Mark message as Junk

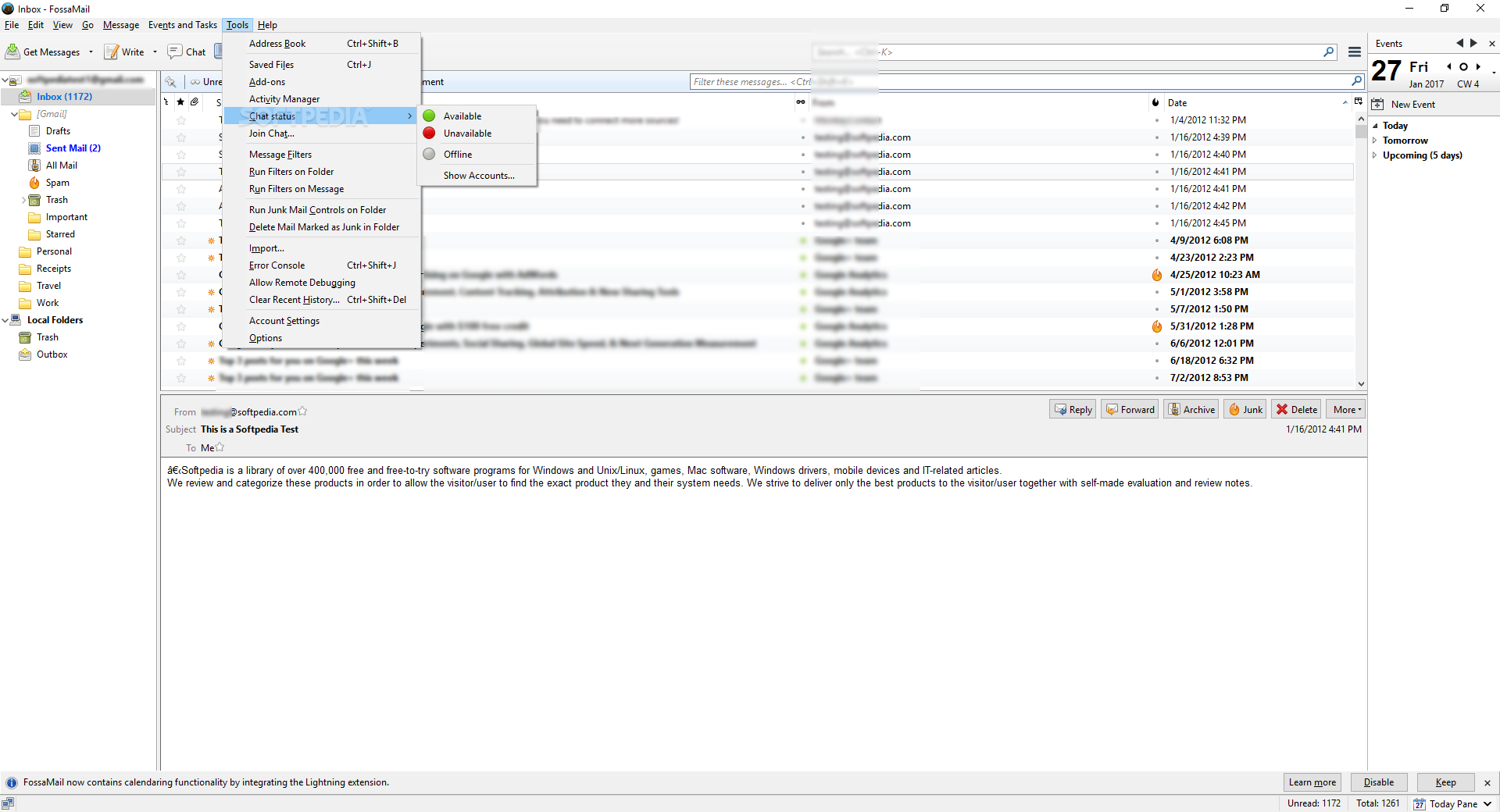point(1245,409)
